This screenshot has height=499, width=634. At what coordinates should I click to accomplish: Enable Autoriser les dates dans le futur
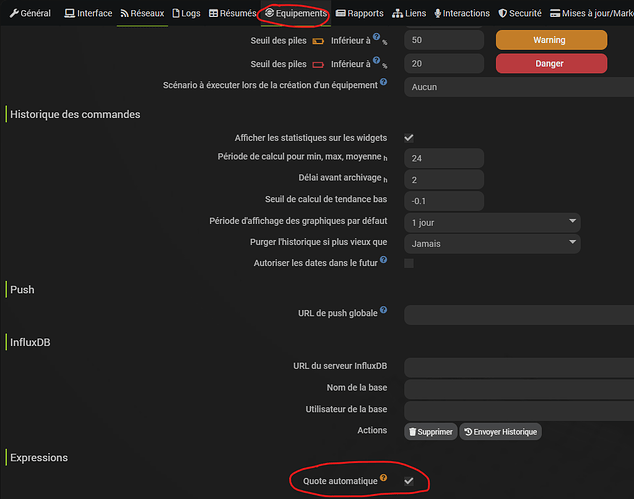(x=409, y=263)
